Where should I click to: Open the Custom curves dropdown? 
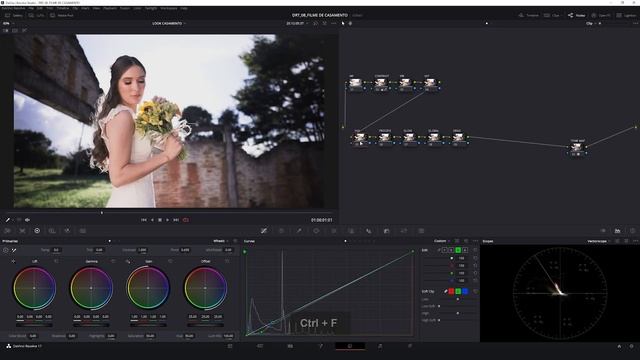[442, 241]
